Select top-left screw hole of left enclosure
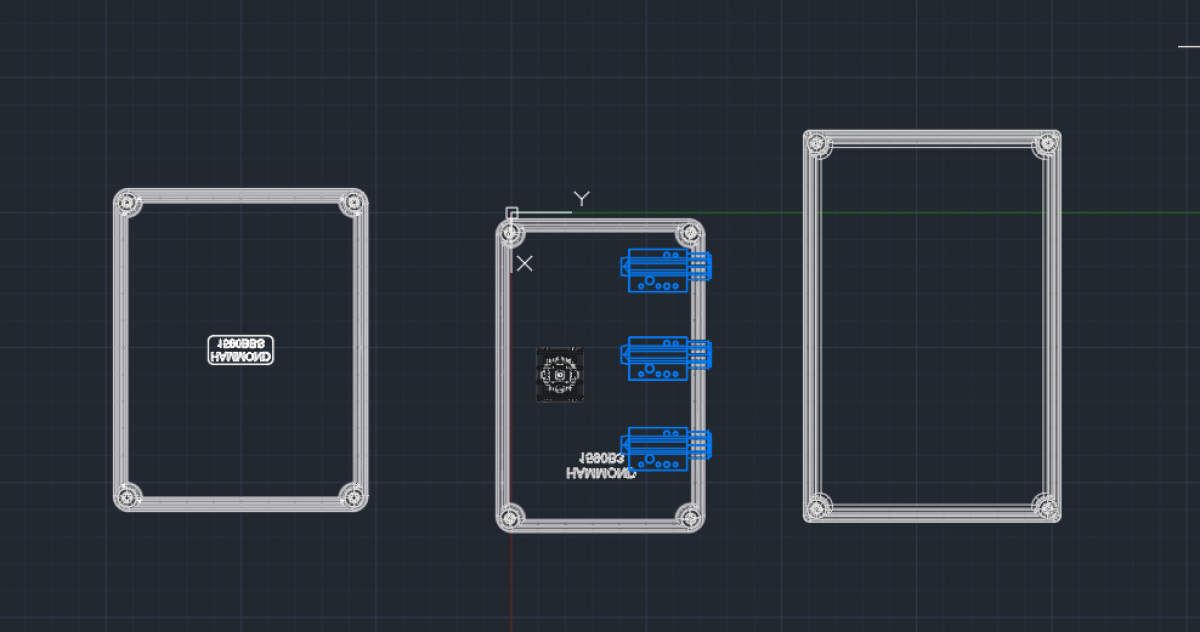The width and height of the screenshot is (1200, 632). 129,204
